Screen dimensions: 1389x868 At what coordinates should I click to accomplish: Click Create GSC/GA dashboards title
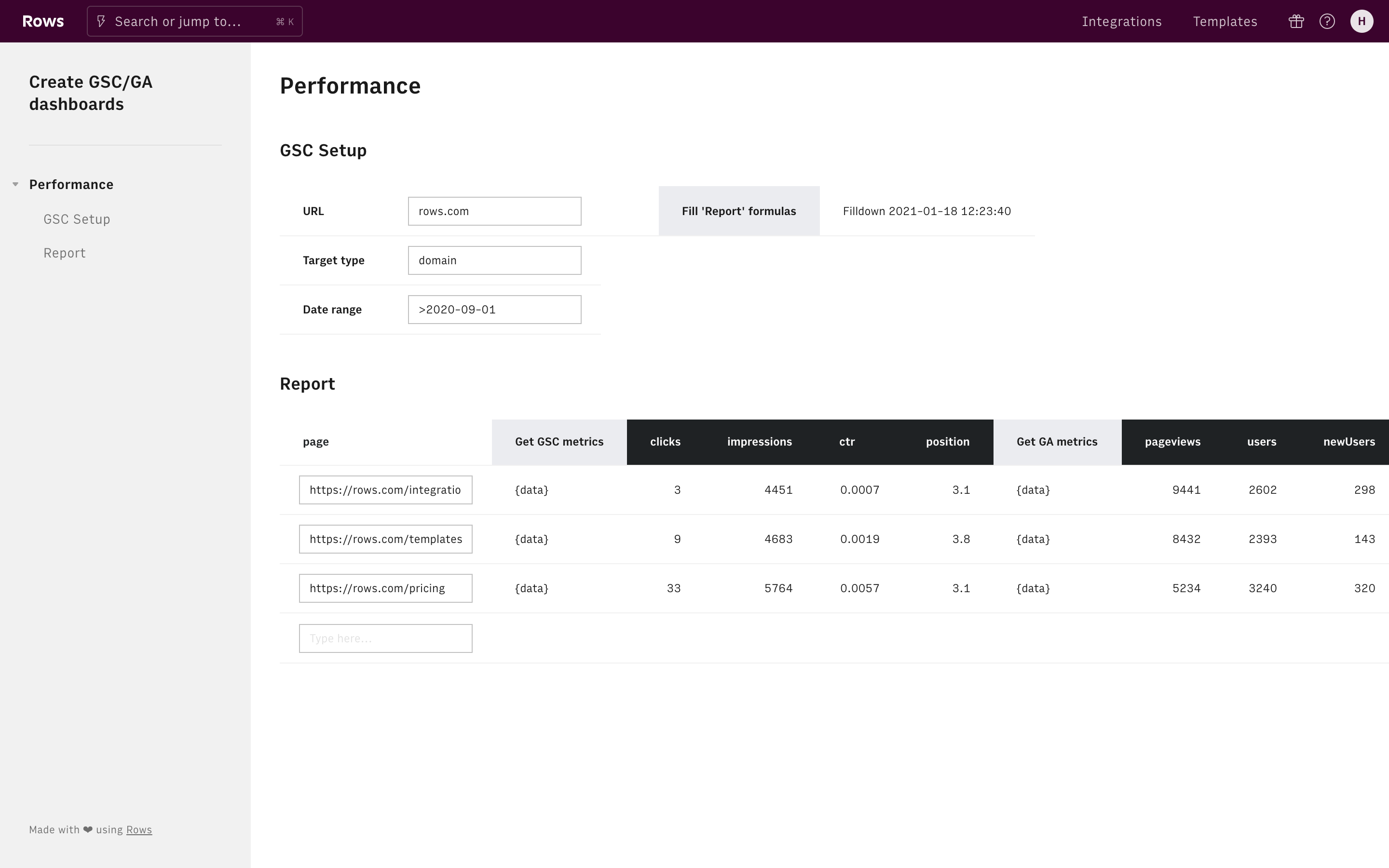(x=91, y=93)
